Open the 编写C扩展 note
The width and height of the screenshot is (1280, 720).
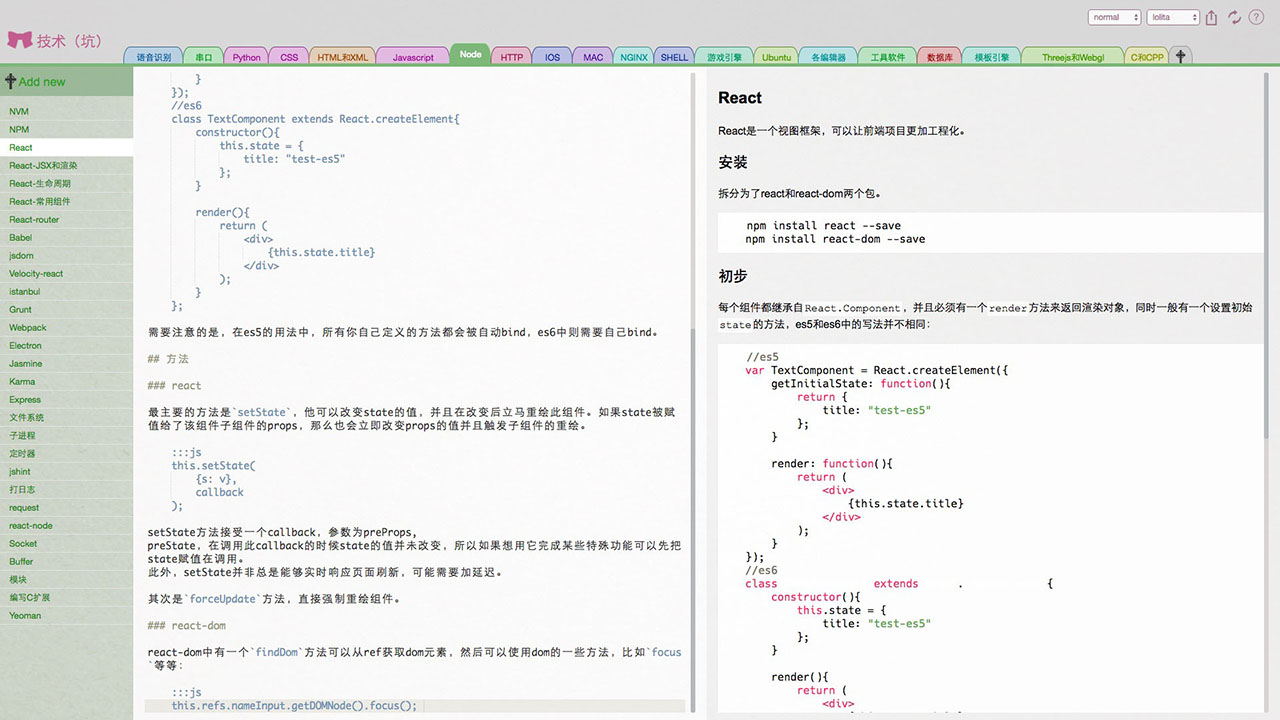pos(66,597)
